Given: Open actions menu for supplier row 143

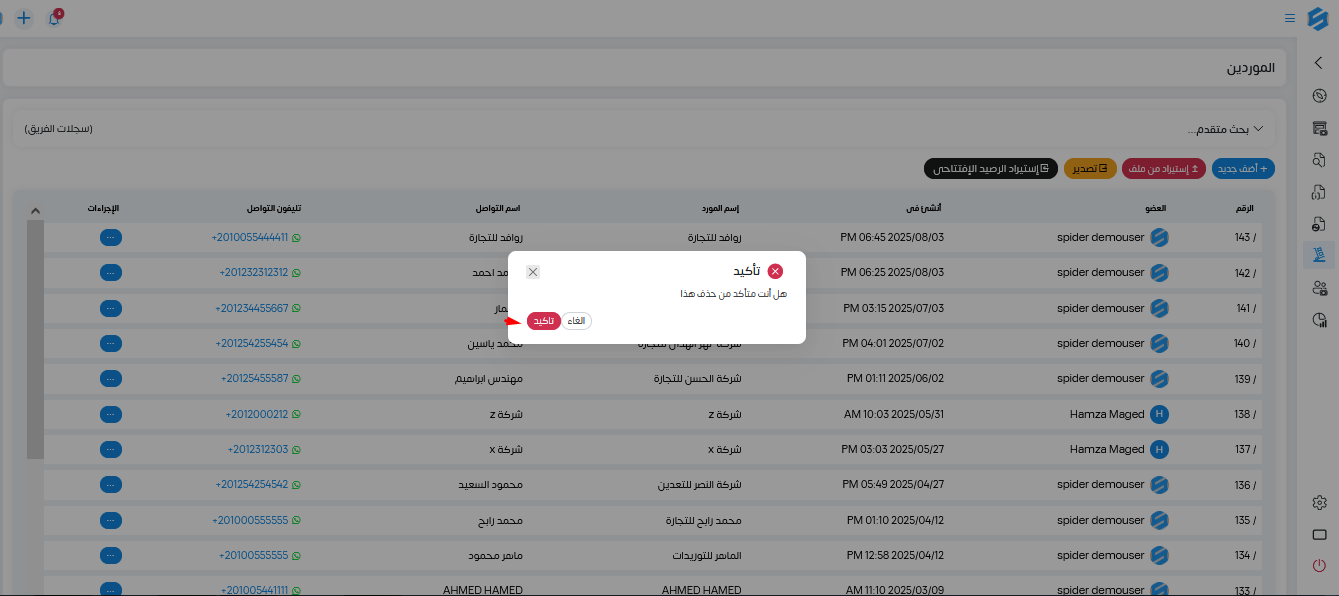Looking at the screenshot, I should pos(111,237).
